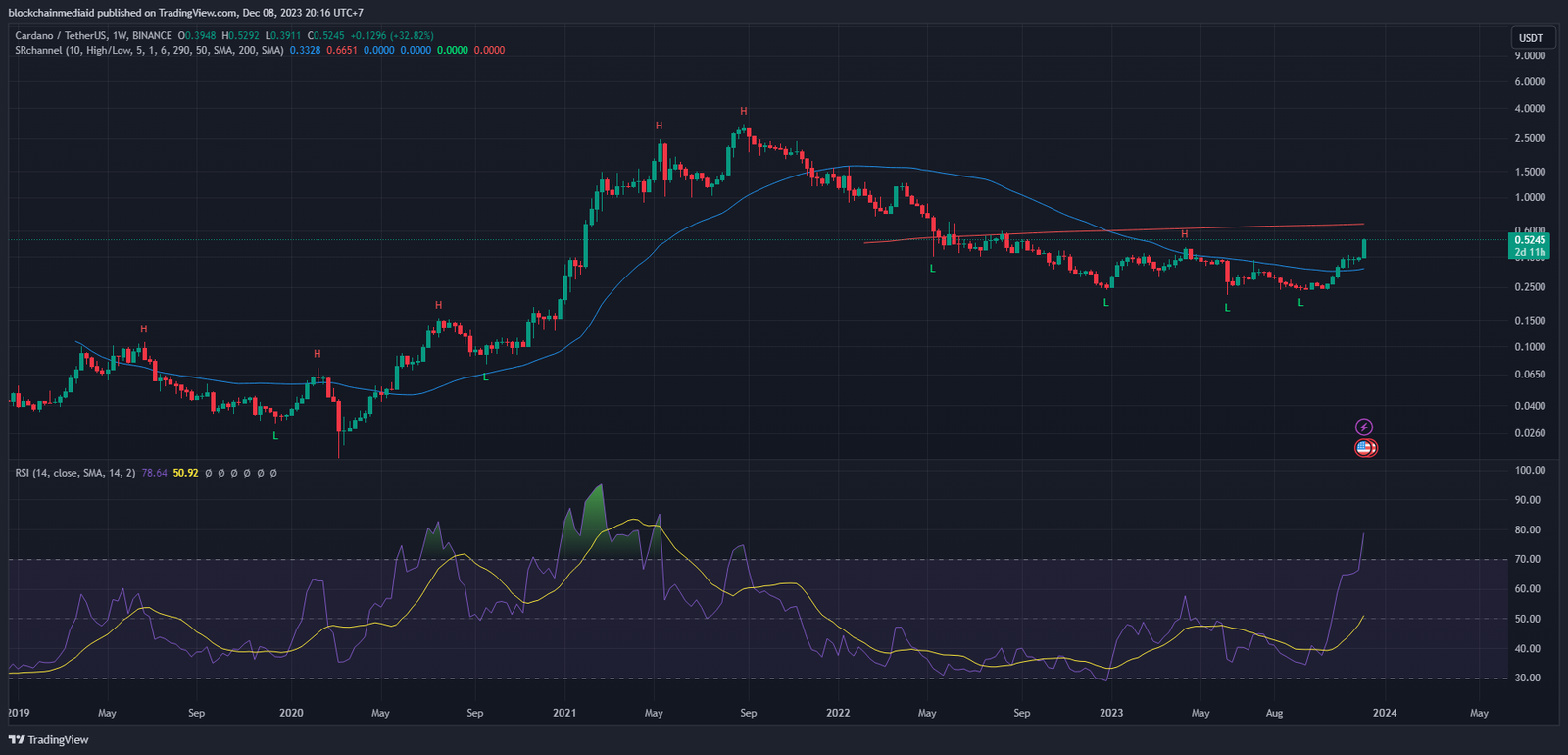Screen dimensions: 1568x755
Task: Click the SRchannel indicator legend
Action: tap(149, 50)
